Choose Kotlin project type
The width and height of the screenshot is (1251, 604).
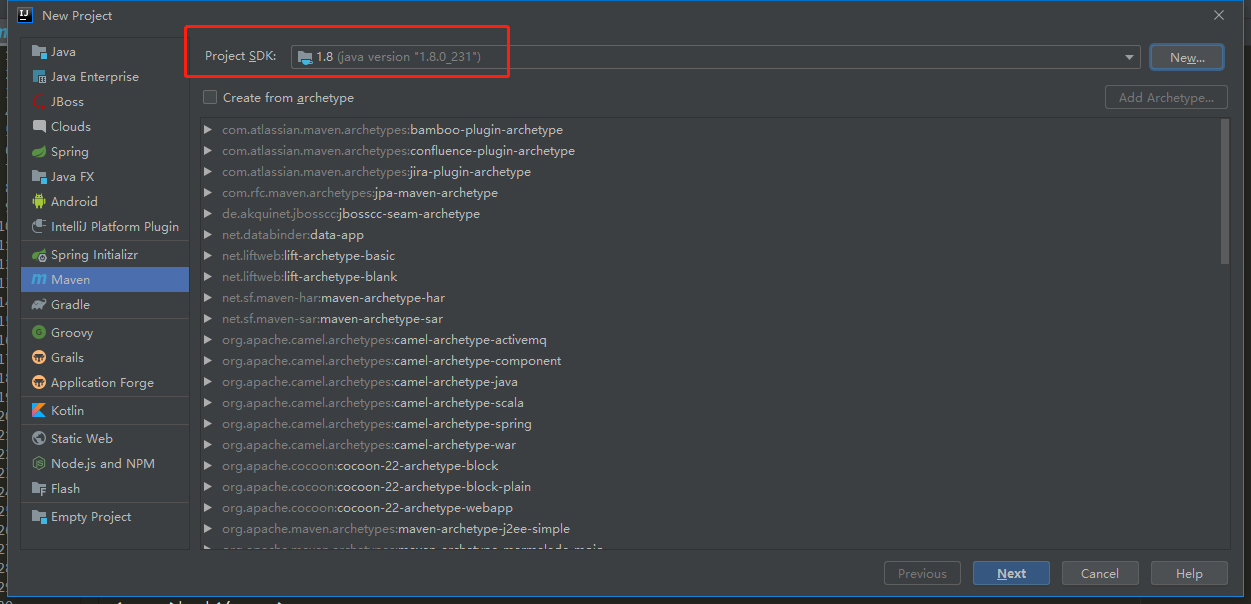[x=105, y=411]
